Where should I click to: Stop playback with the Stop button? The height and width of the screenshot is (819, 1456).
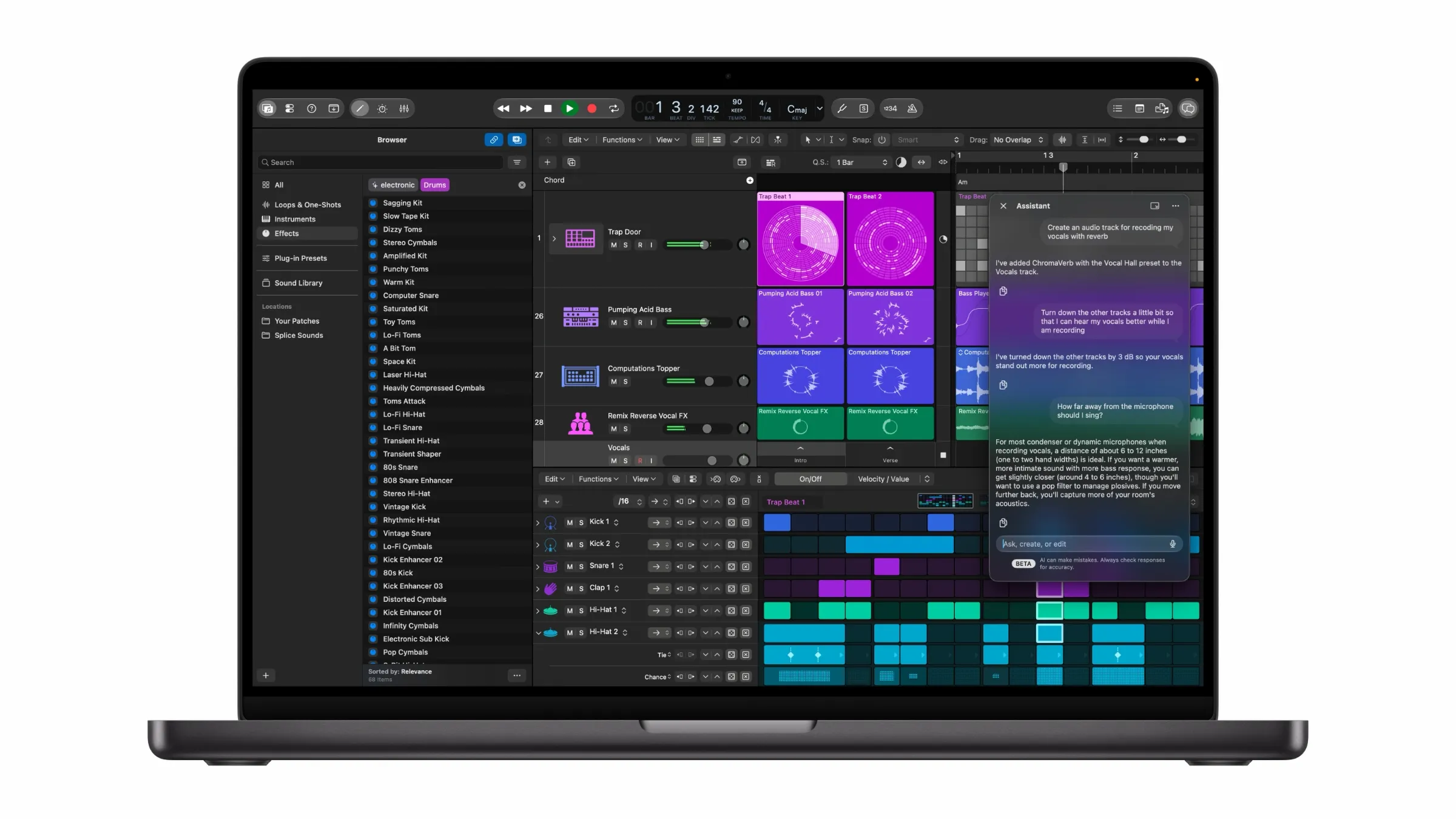pos(548,109)
